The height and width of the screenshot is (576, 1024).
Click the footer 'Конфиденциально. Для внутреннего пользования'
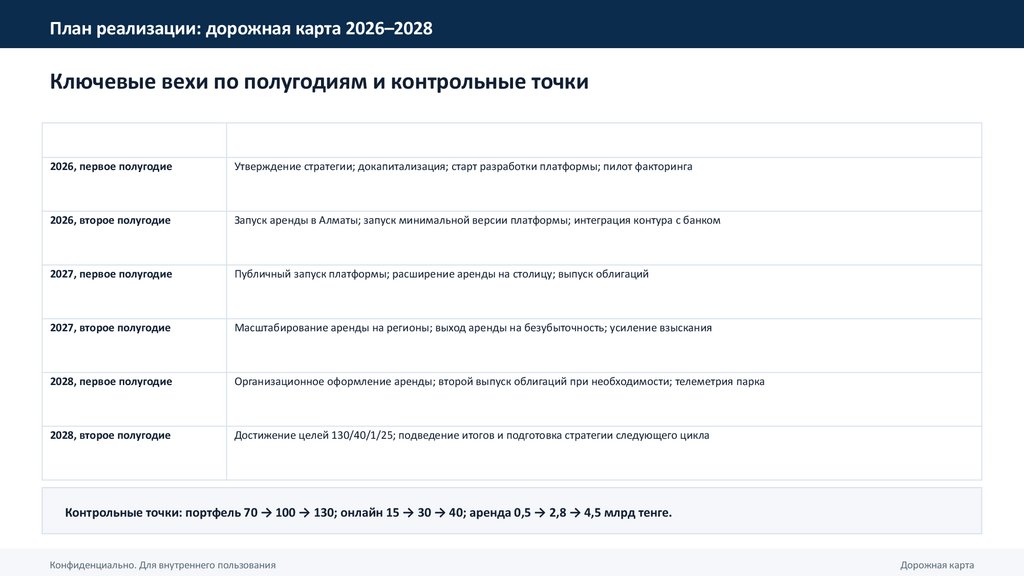coord(163,565)
